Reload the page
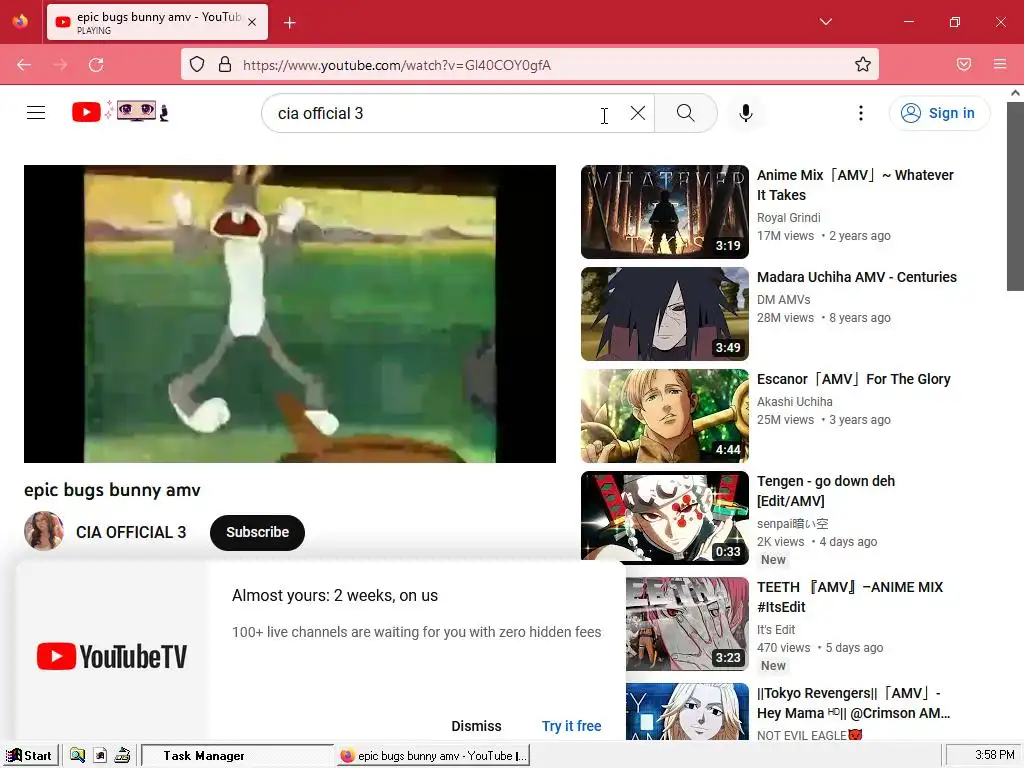The image size is (1024, 768). [97, 65]
